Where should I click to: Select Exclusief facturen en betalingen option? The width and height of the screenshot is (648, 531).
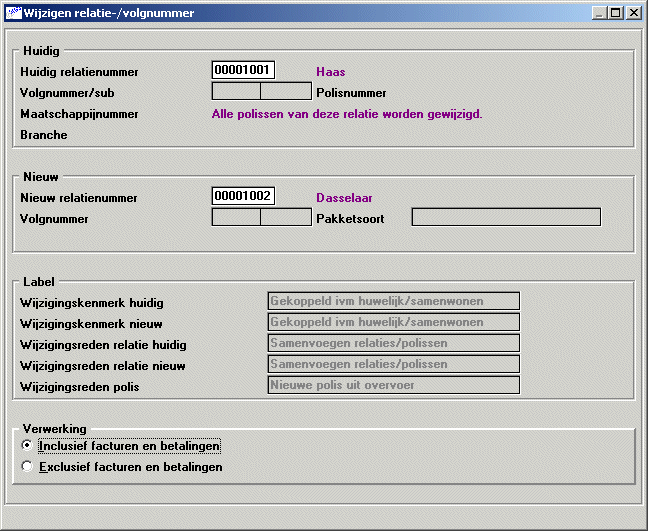(27, 466)
